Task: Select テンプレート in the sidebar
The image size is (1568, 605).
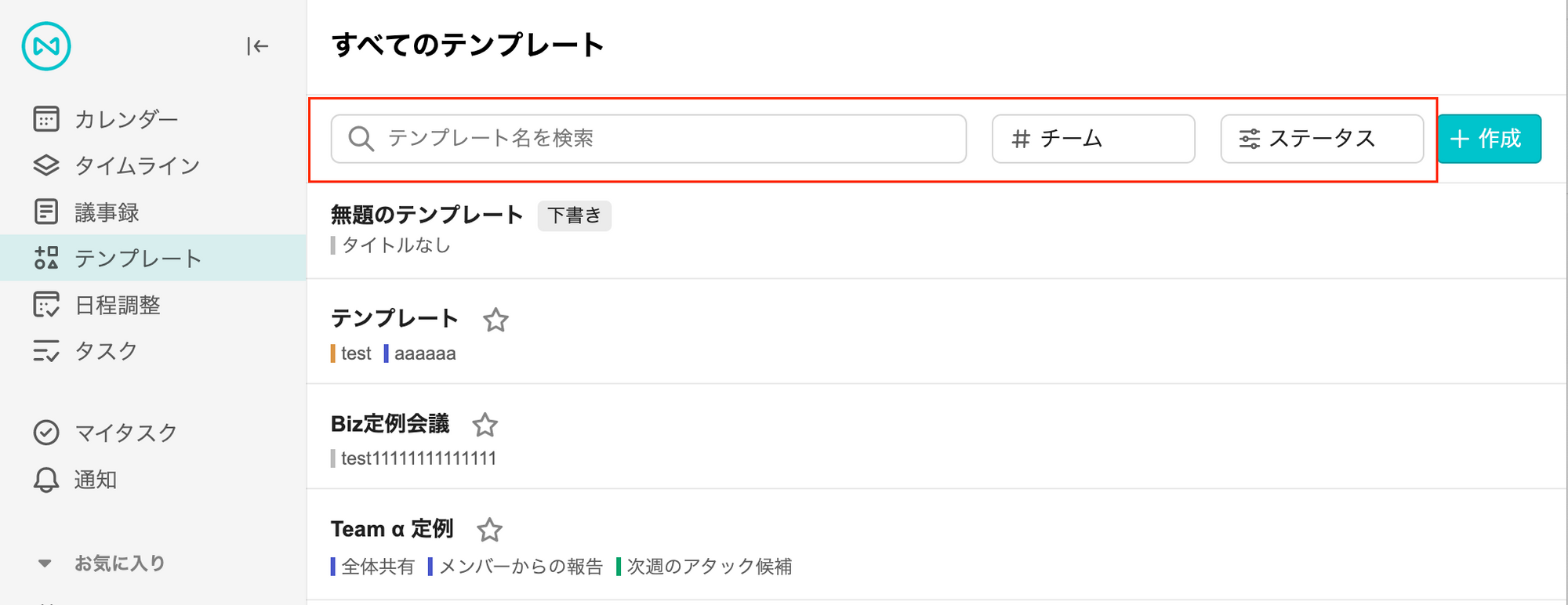Action: point(153,258)
